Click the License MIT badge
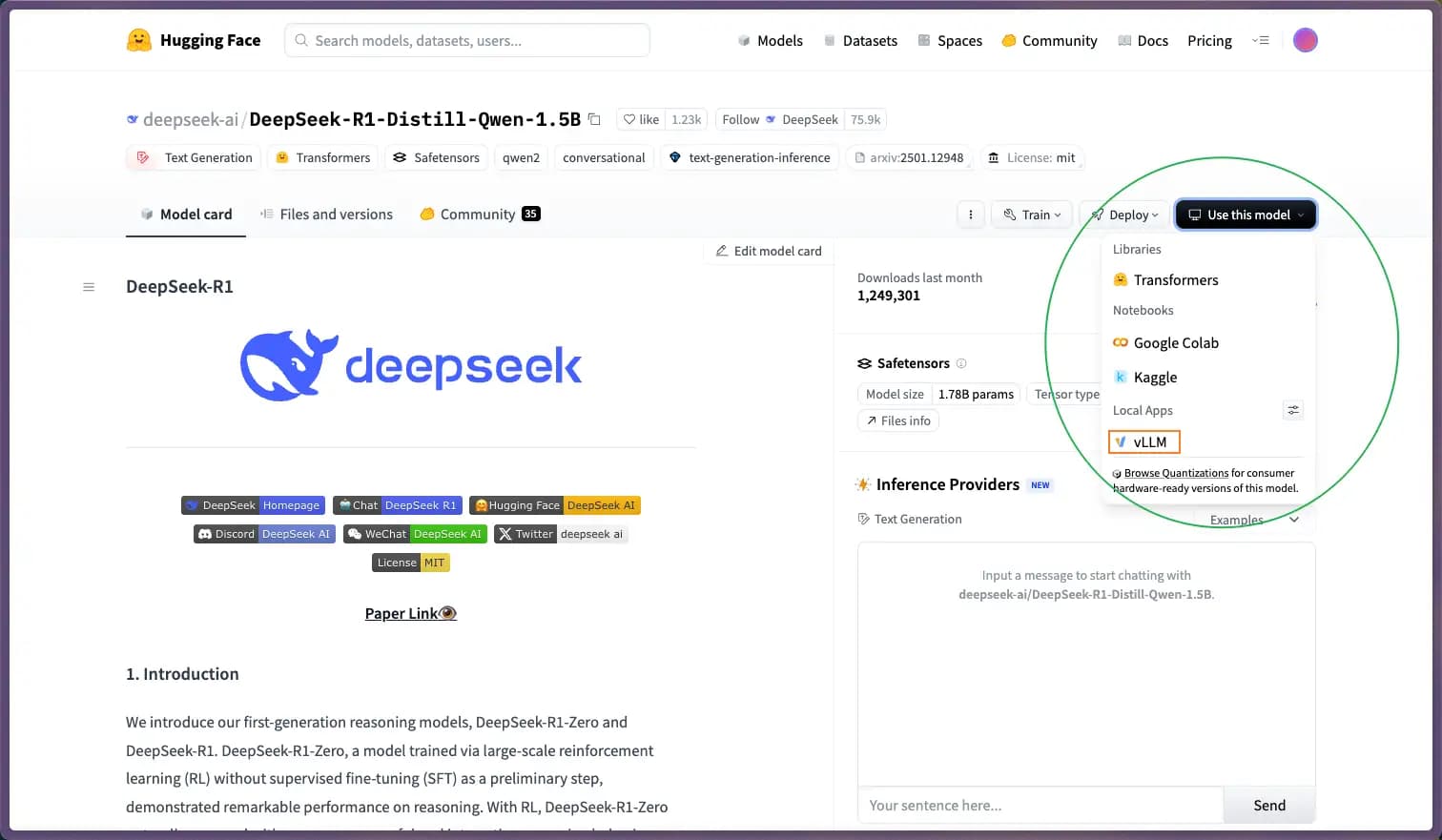This screenshot has height=840, width=1442. [411, 563]
